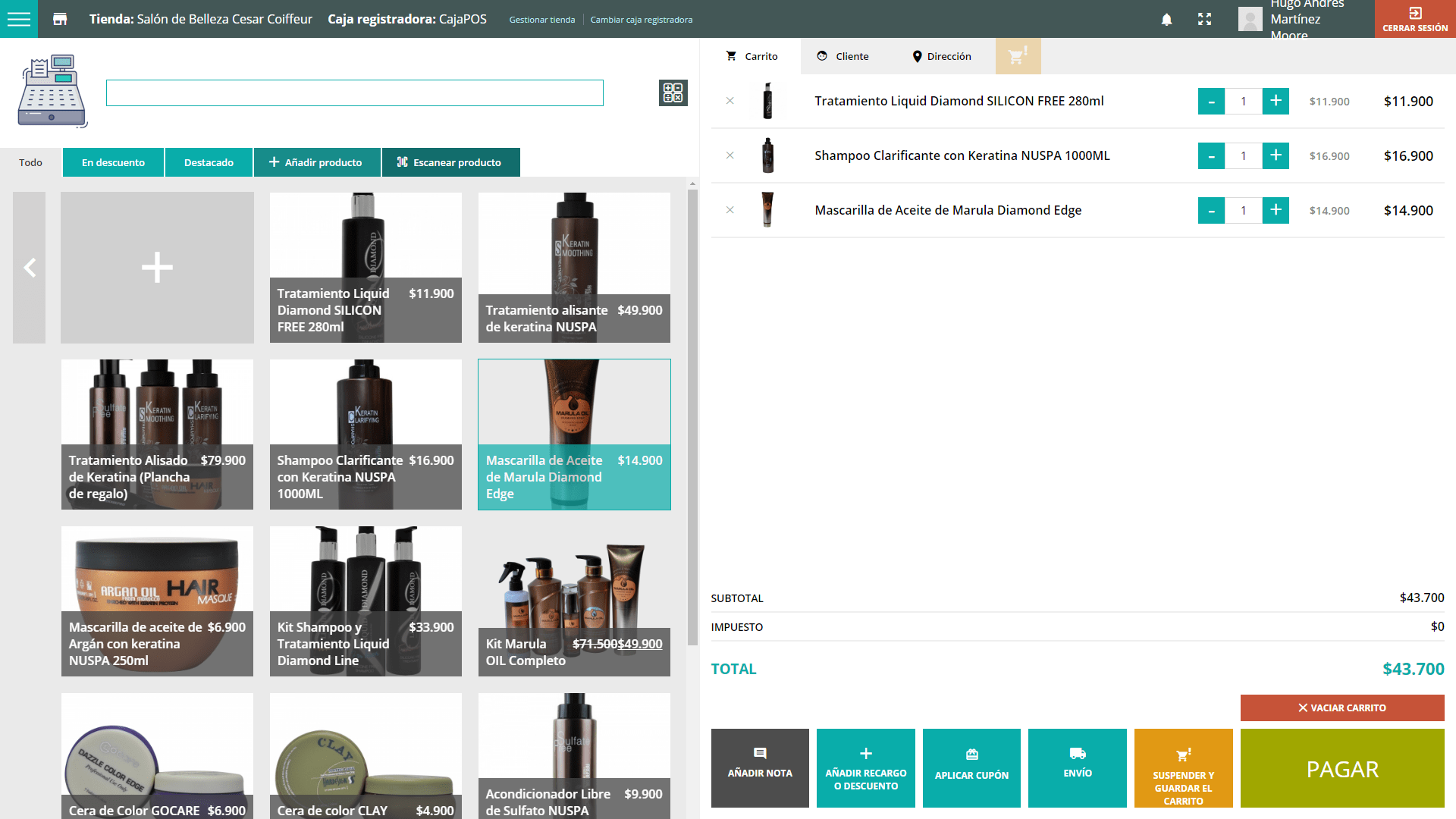Click the product search input field
The image size is (1456, 819).
tap(354, 93)
